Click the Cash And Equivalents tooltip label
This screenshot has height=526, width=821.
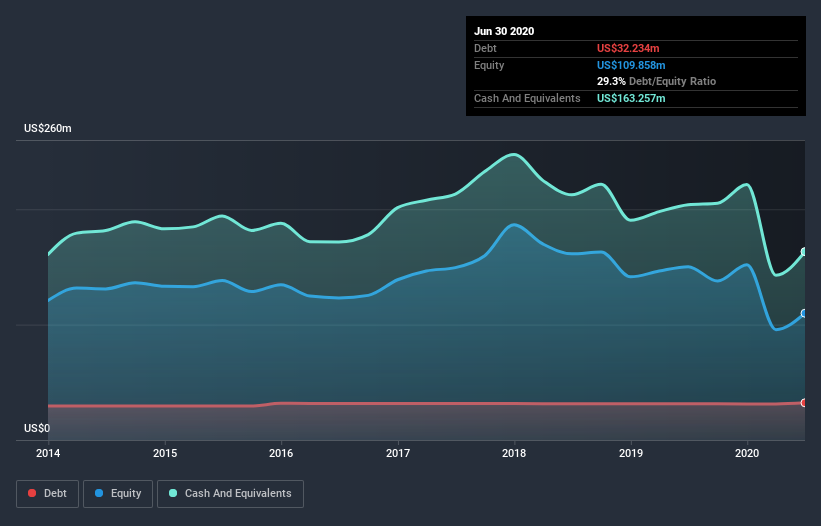click(527, 98)
